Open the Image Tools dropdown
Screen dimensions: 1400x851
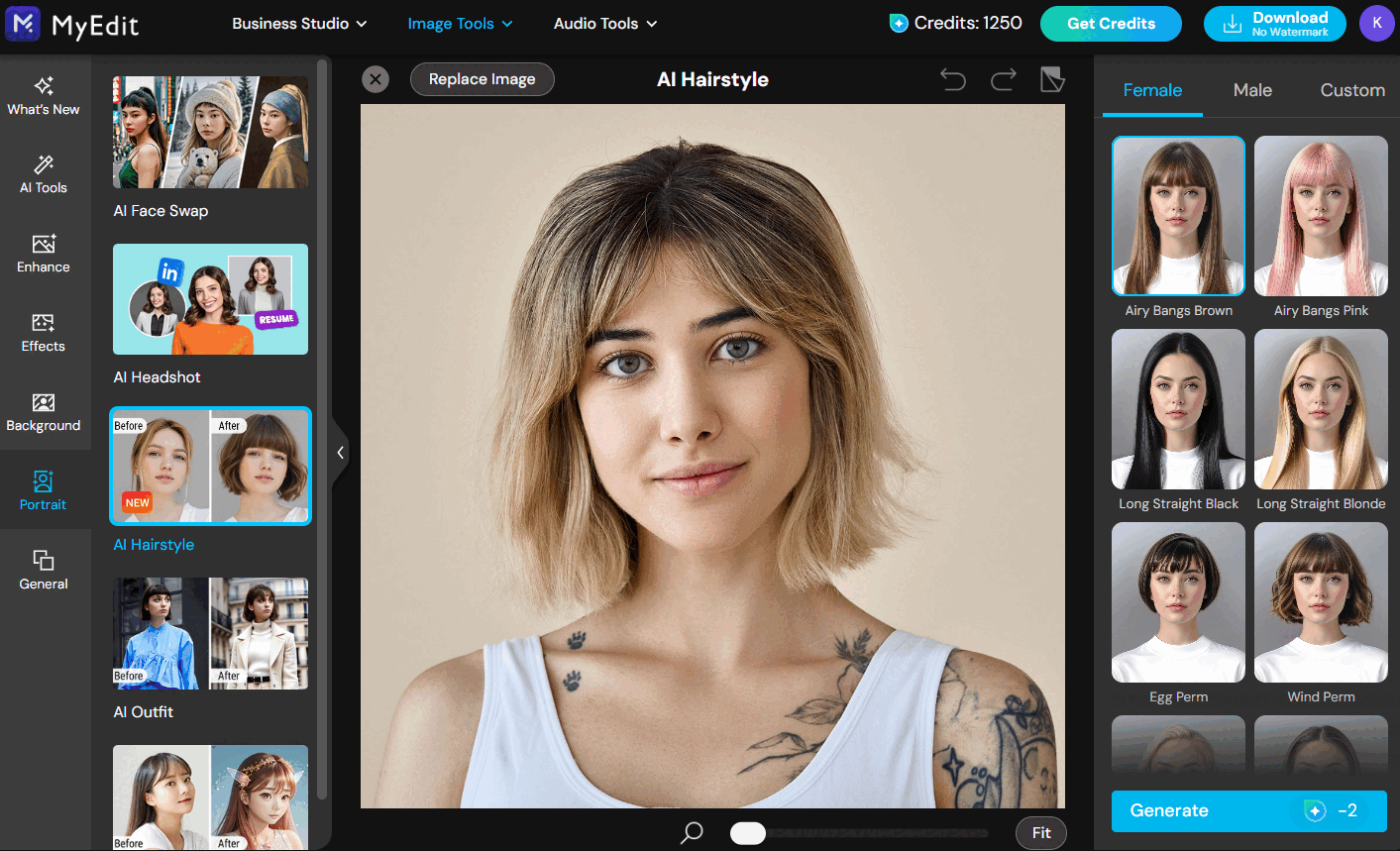tap(460, 23)
